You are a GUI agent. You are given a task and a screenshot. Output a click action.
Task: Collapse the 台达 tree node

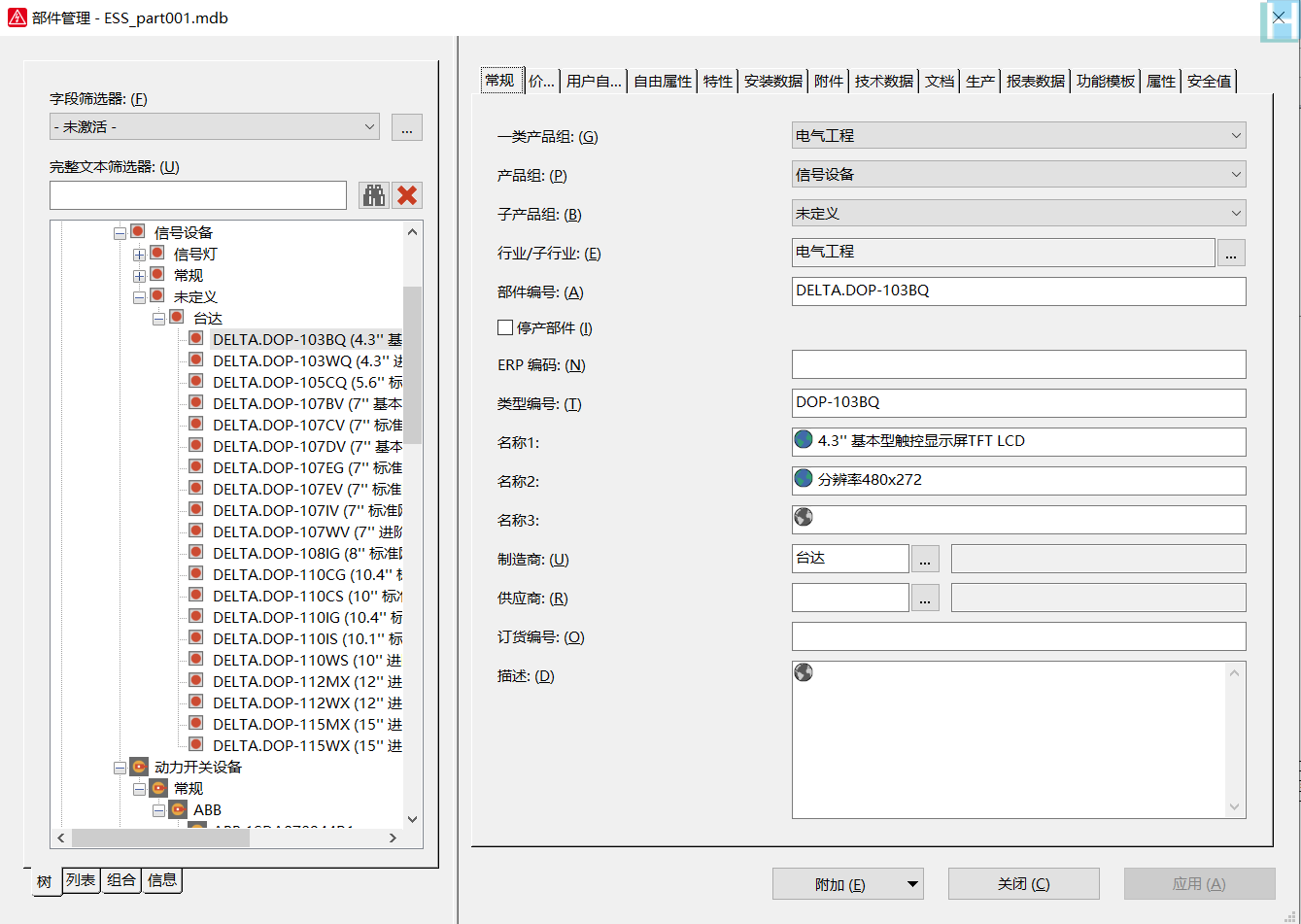click(158, 319)
